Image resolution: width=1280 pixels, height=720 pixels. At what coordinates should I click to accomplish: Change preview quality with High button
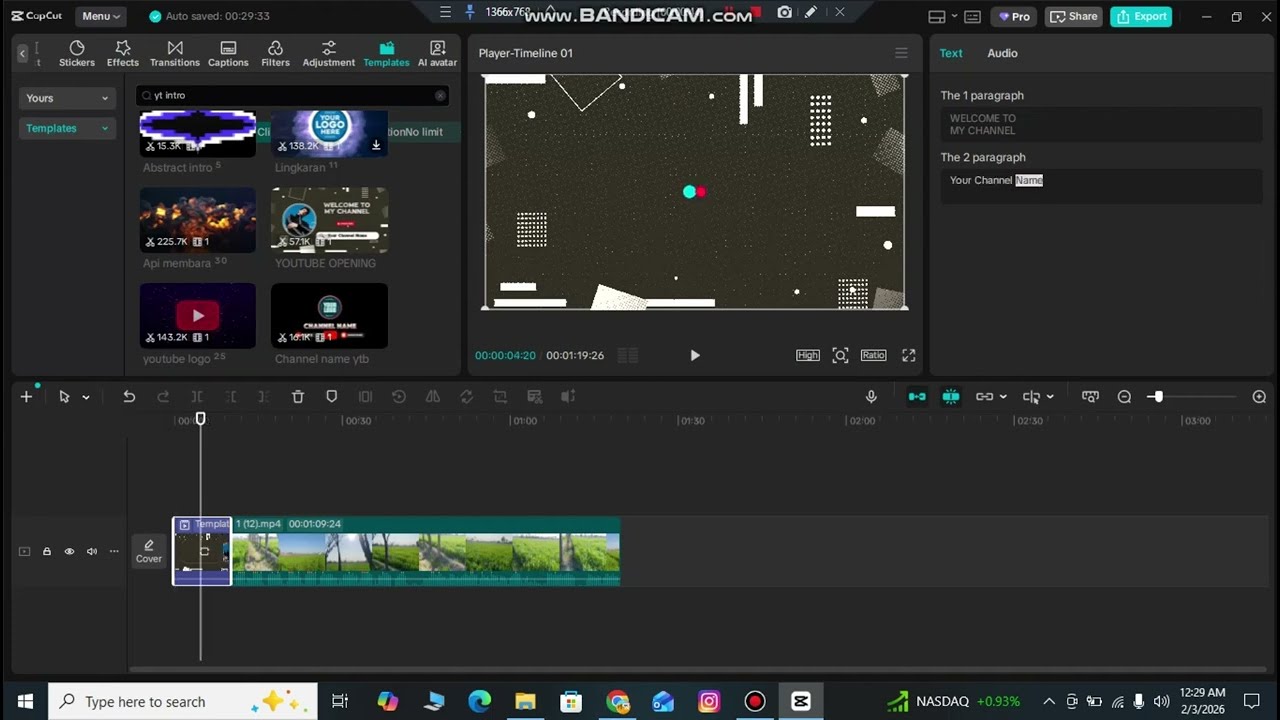click(808, 355)
